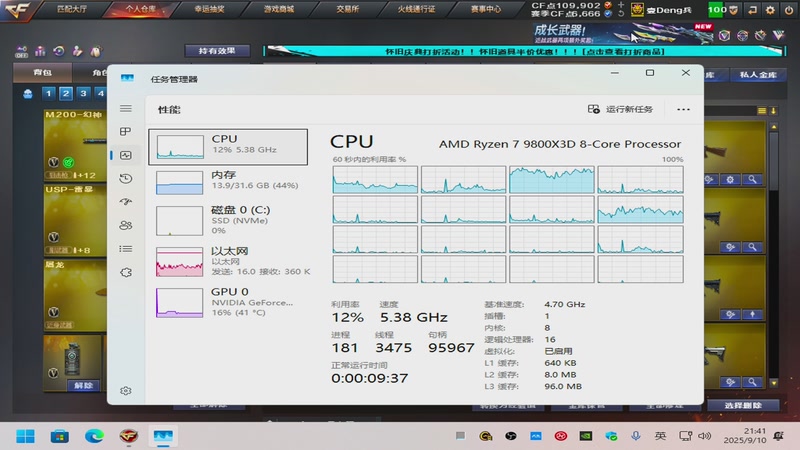Open 成长武器 banner advertisement
Image resolution: width=800 pixels, height=450 pixels.
(x=623, y=33)
